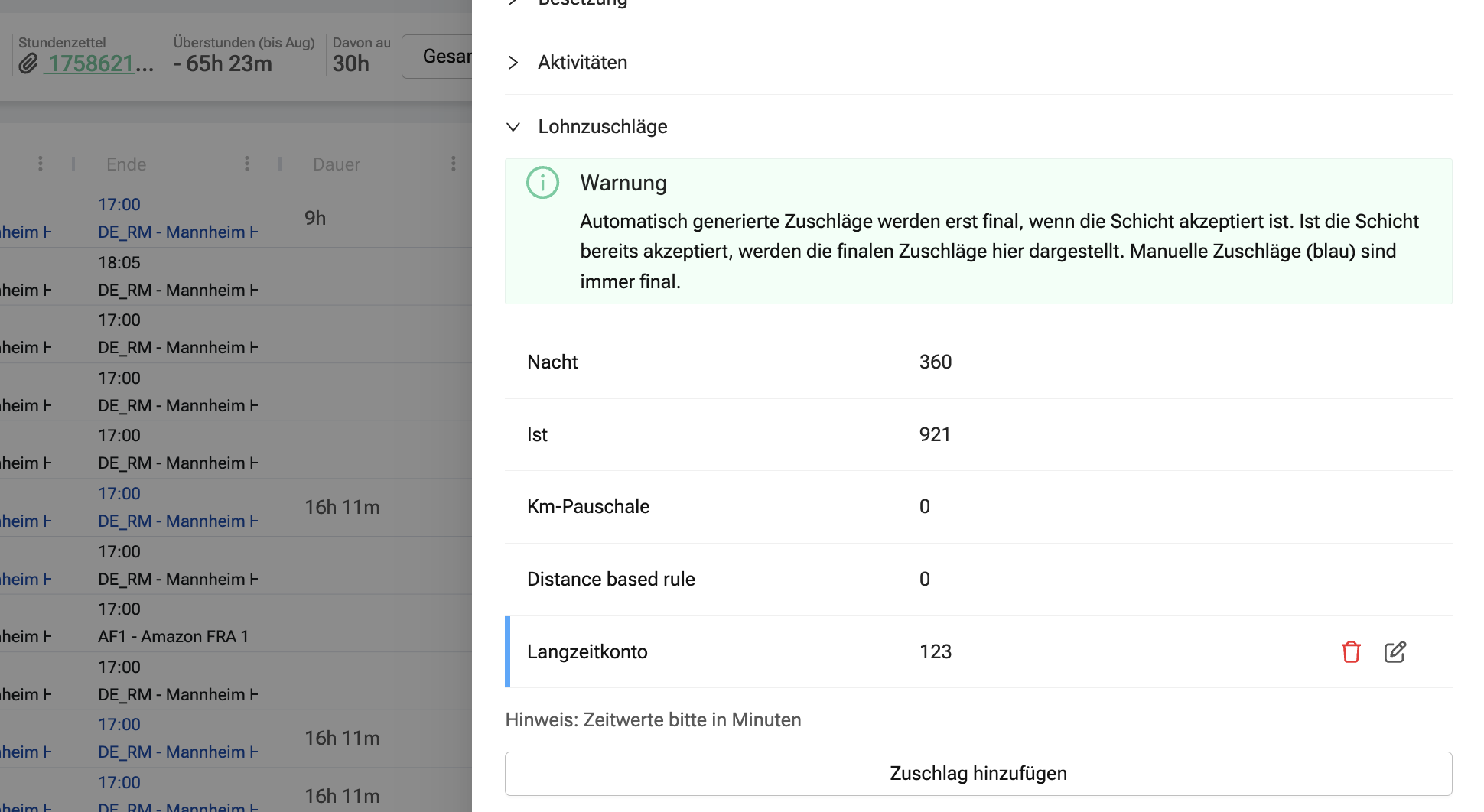Image resolution: width=1484 pixels, height=812 pixels.
Task: Open the AF1 - Amazon FRA 1 entry
Action: click(173, 637)
